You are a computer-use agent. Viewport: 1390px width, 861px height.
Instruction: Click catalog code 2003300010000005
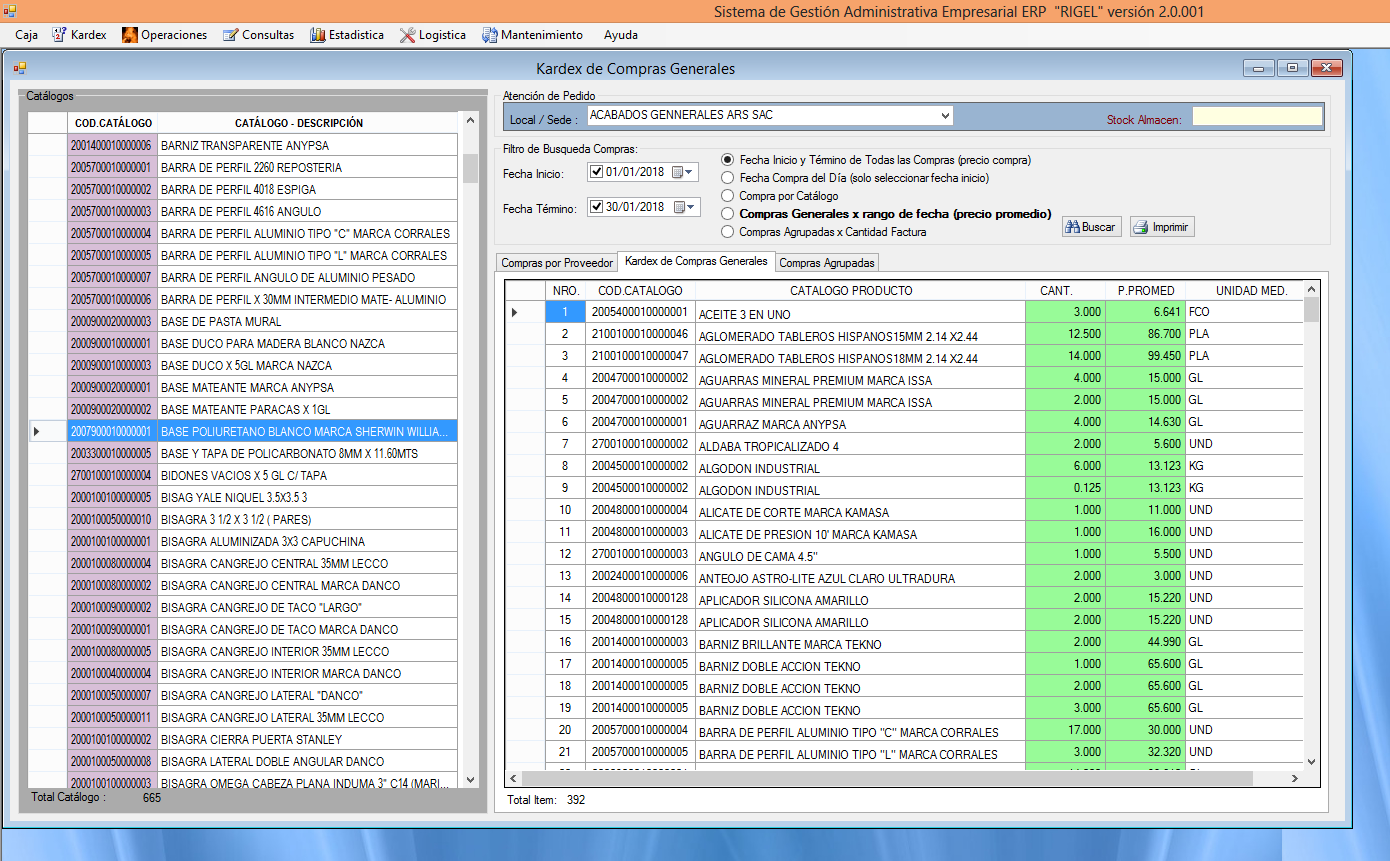click(x=111, y=453)
